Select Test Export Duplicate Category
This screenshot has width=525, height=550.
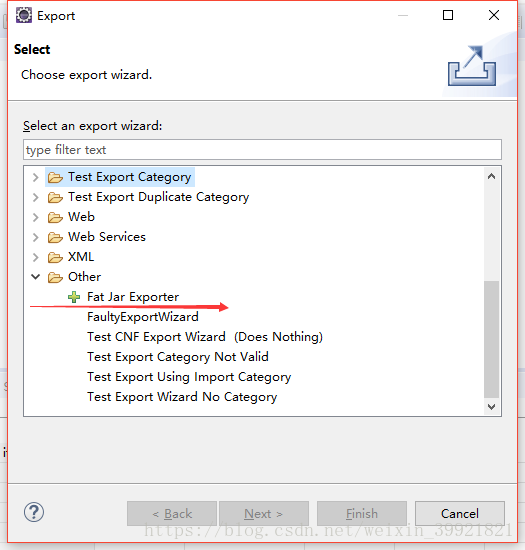159,197
